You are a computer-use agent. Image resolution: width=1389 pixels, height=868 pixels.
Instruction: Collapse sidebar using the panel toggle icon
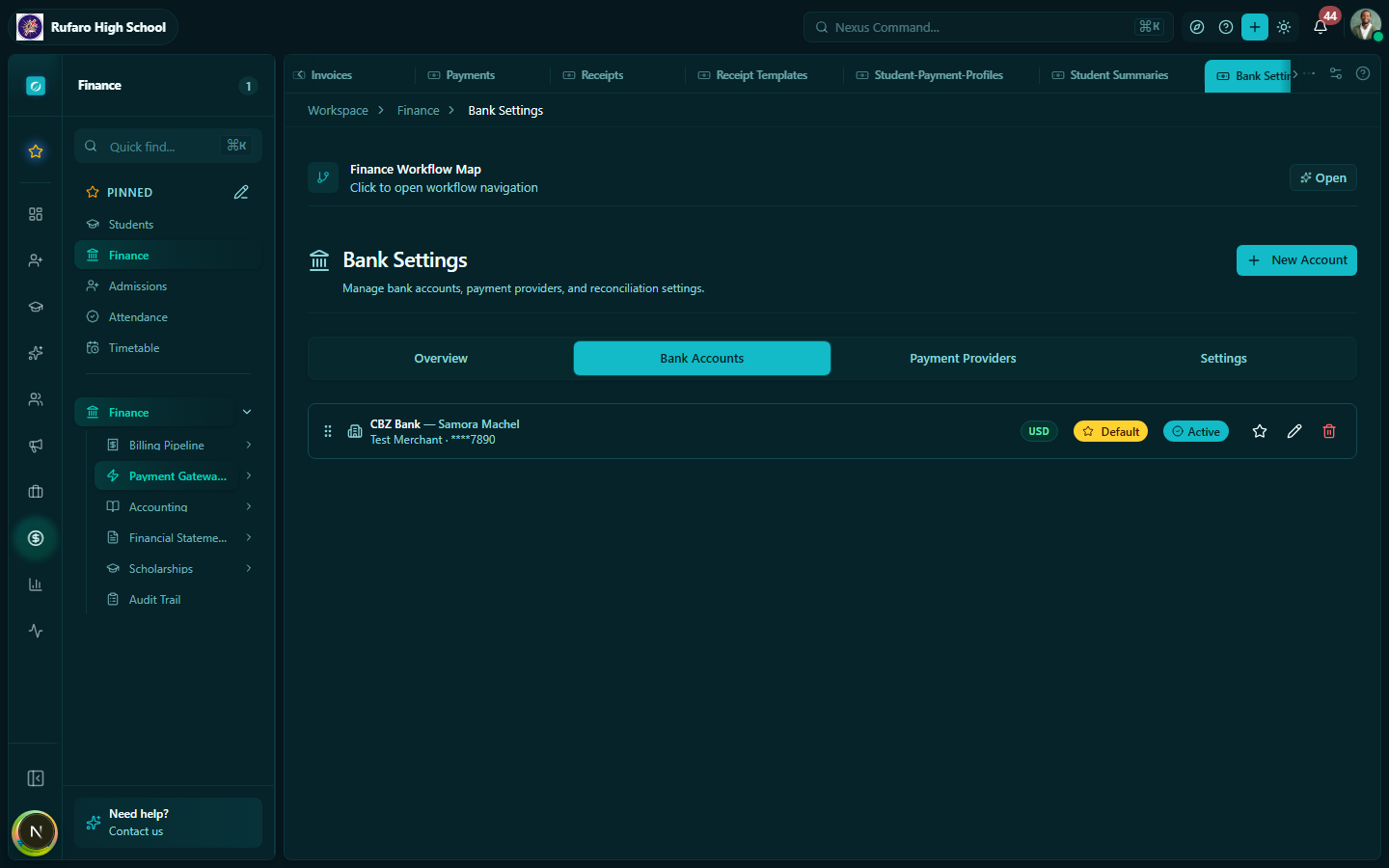(36, 778)
